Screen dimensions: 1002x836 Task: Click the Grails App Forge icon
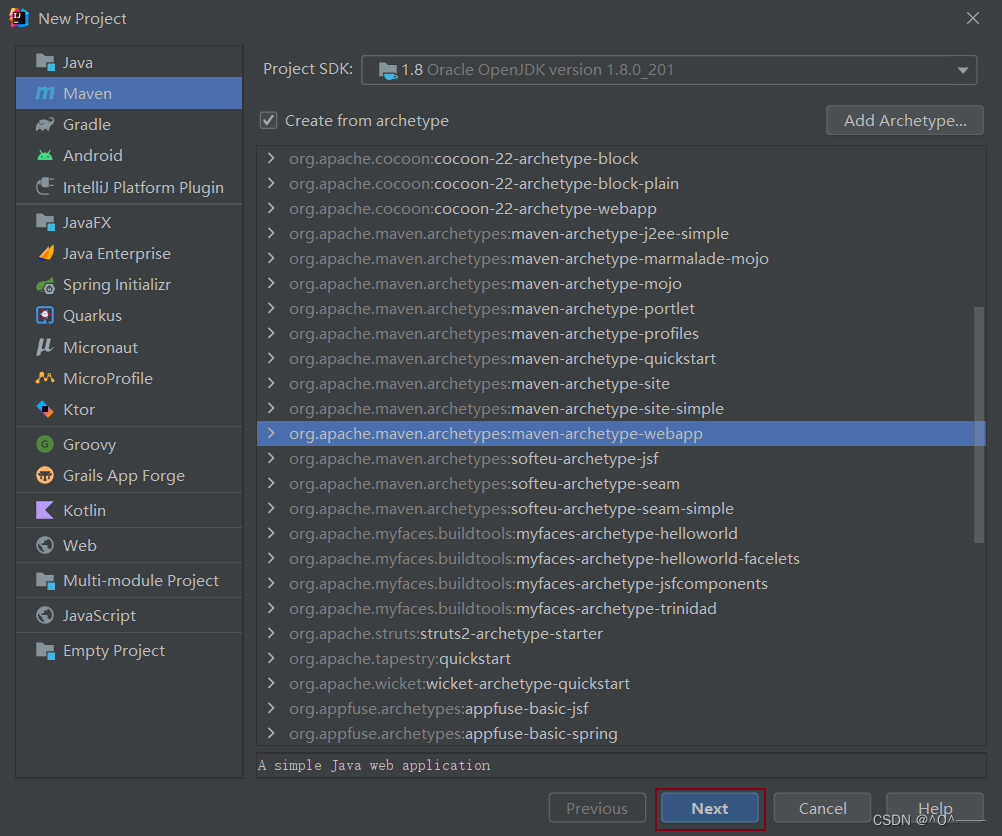(x=45, y=476)
